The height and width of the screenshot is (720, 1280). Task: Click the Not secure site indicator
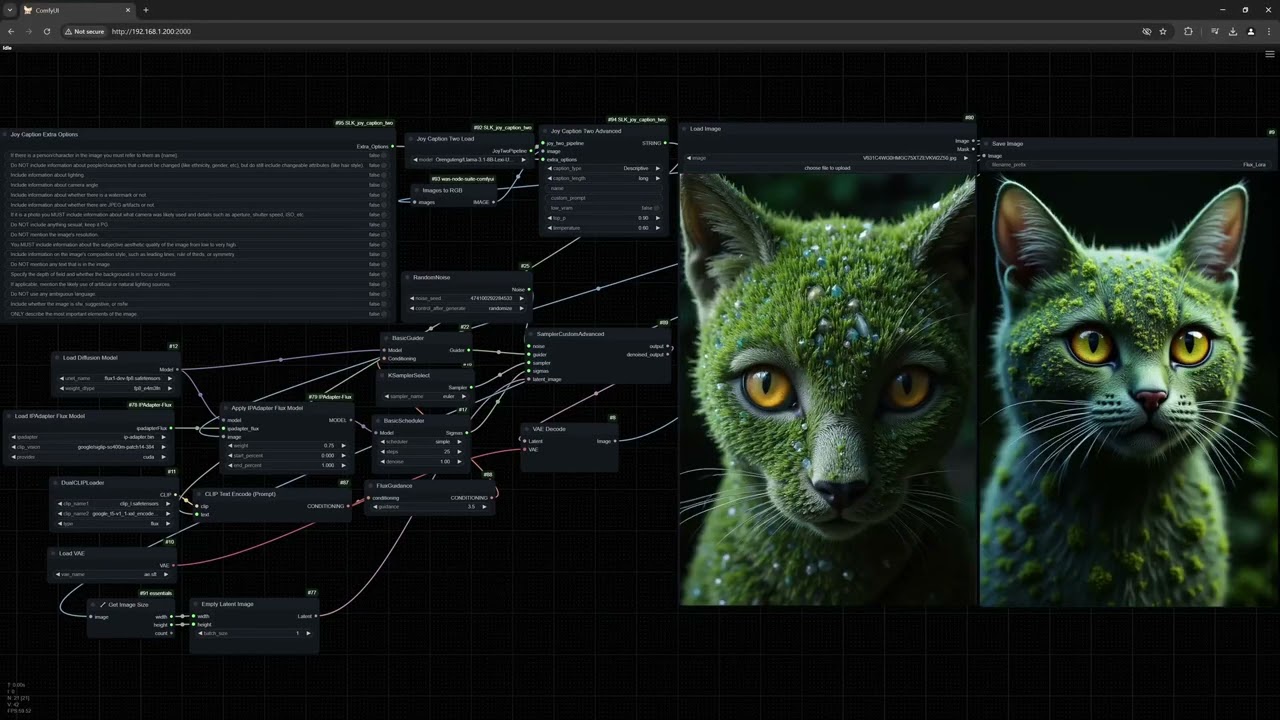point(84,31)
